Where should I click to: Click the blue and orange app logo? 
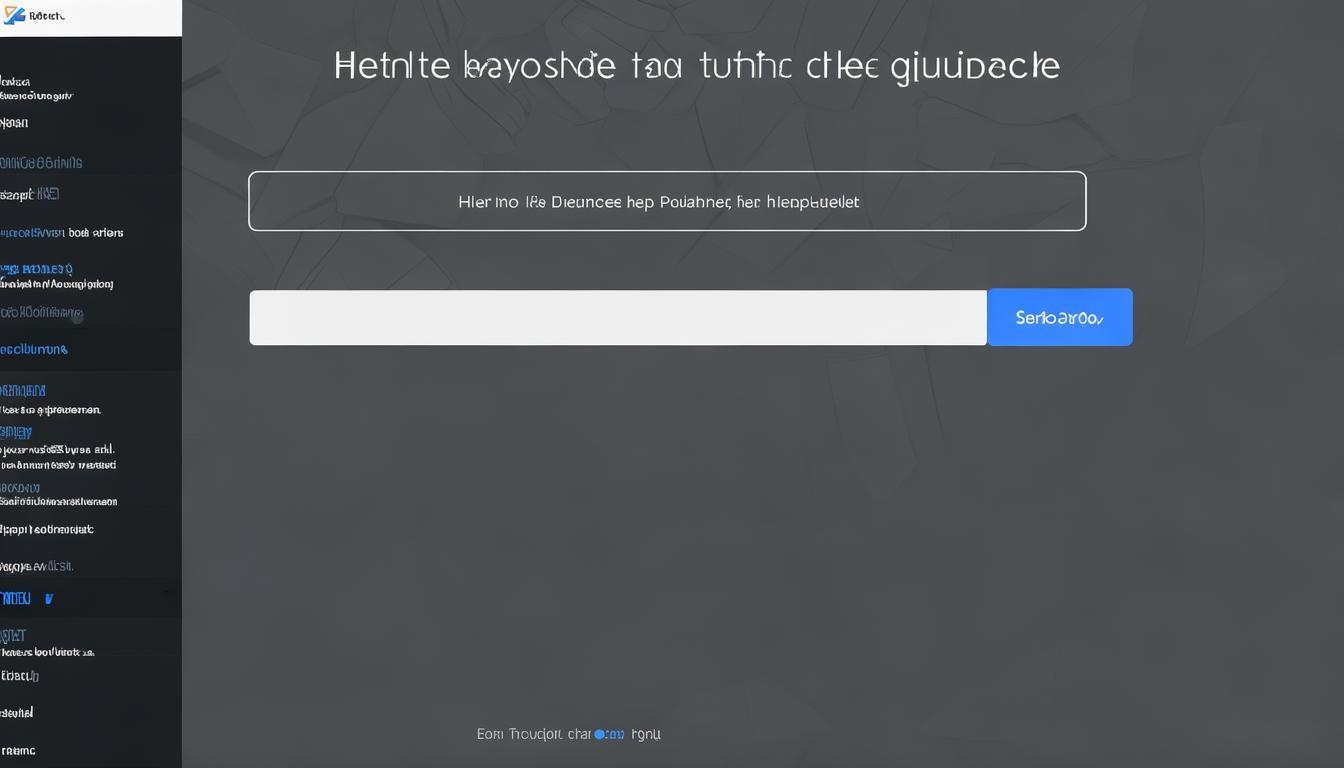tap(14, 16)
